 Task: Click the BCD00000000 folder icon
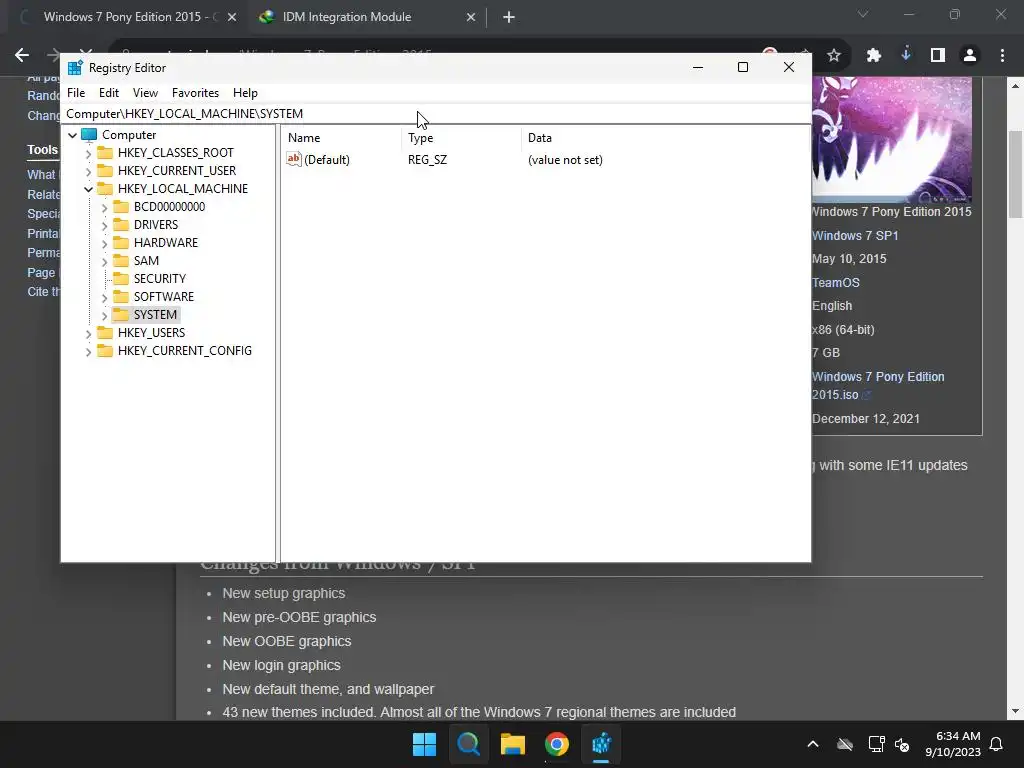(x=121, y=207)
